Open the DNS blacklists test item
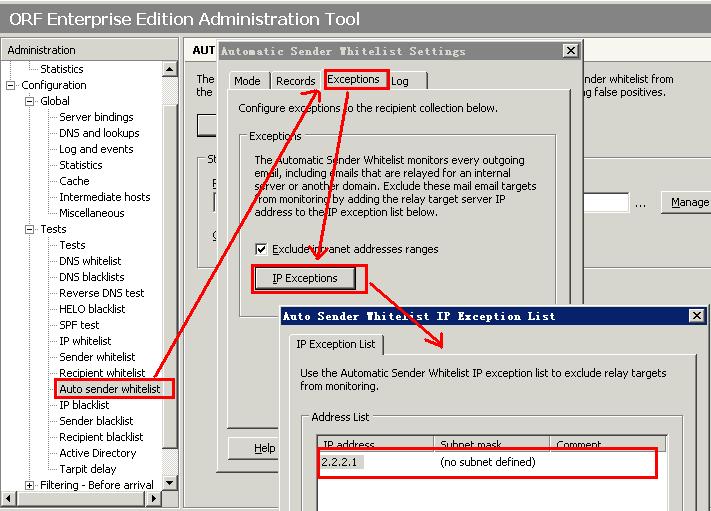 91,277
